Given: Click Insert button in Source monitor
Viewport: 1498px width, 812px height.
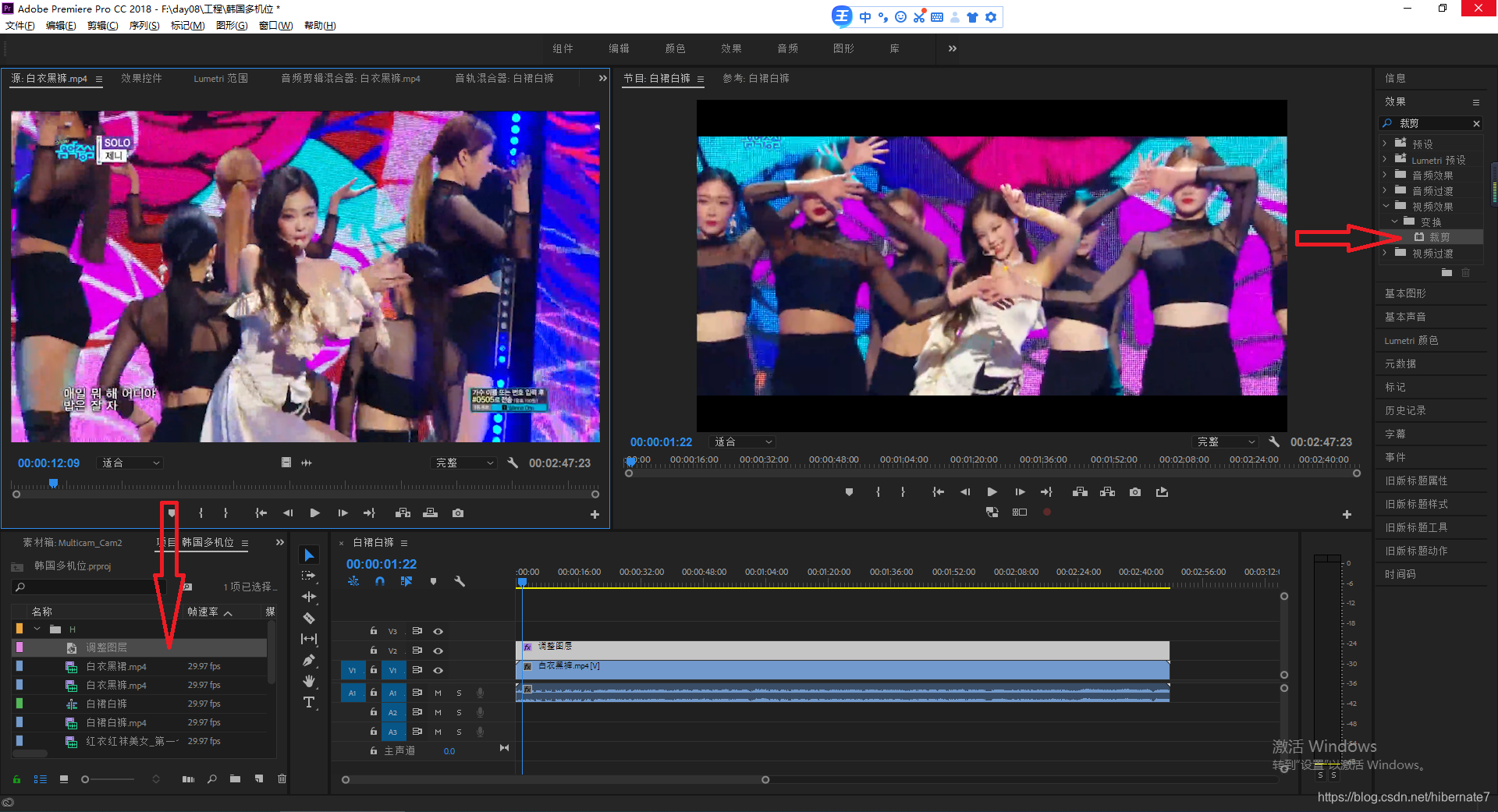Looking at the screenshot, I should pos(403,513).
